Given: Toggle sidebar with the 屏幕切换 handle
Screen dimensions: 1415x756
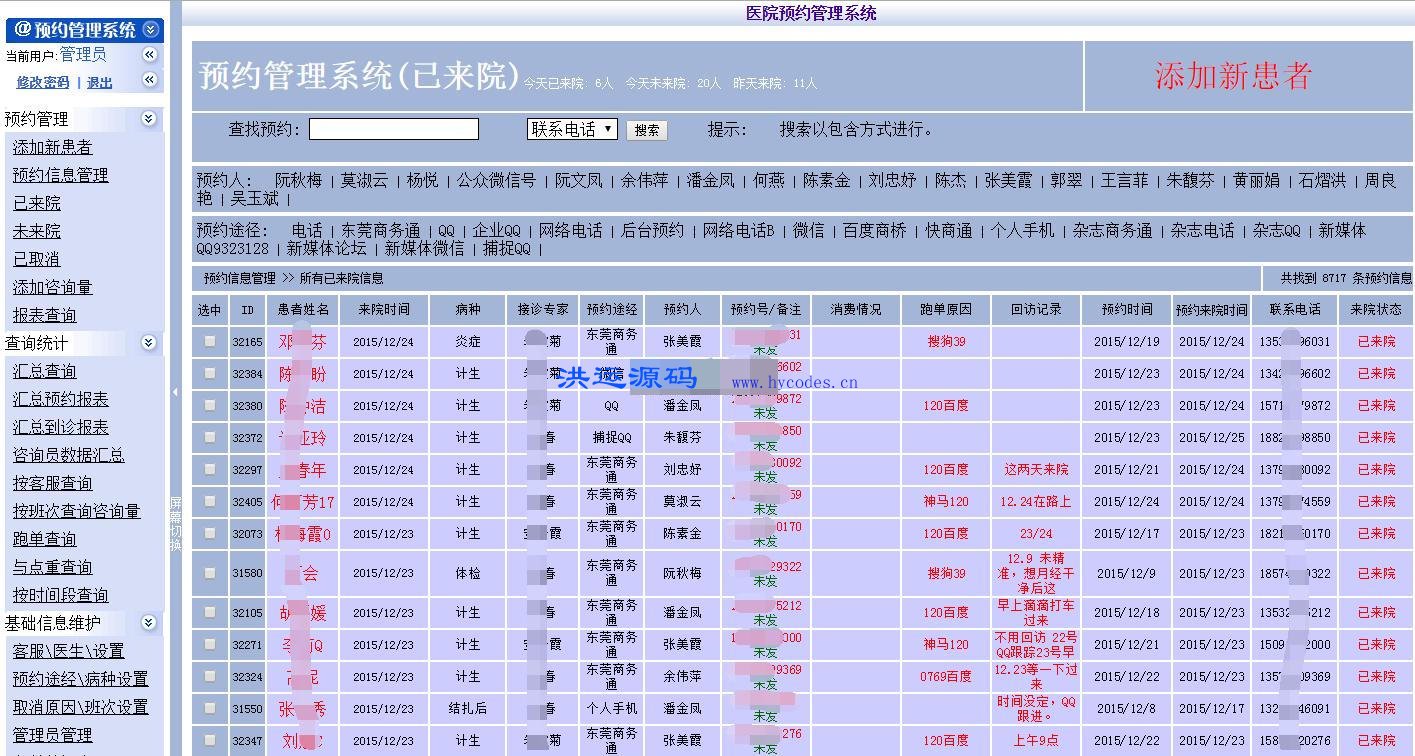Looking at the screenshot, I should click(x=175, y=525).
